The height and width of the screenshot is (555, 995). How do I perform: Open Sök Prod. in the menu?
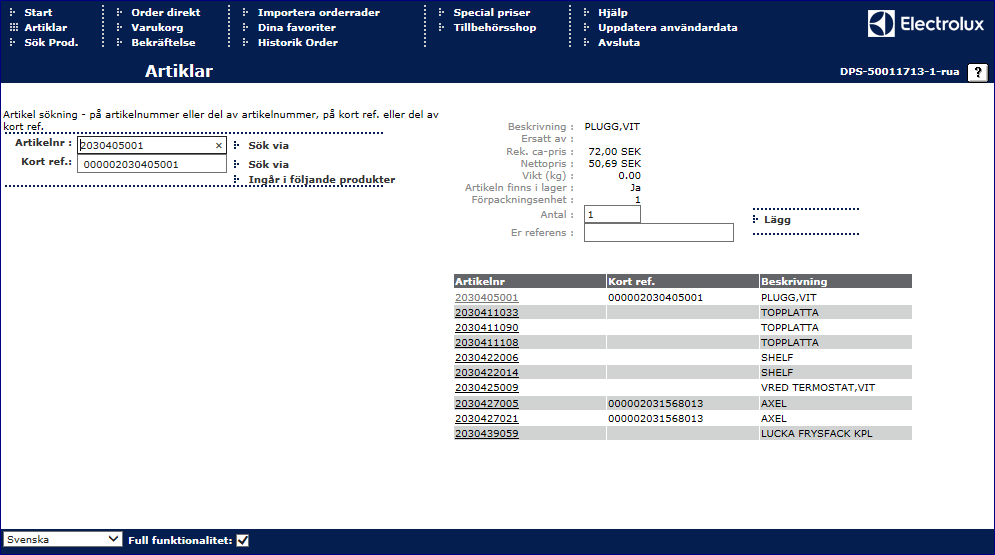(x=51, y=42)
